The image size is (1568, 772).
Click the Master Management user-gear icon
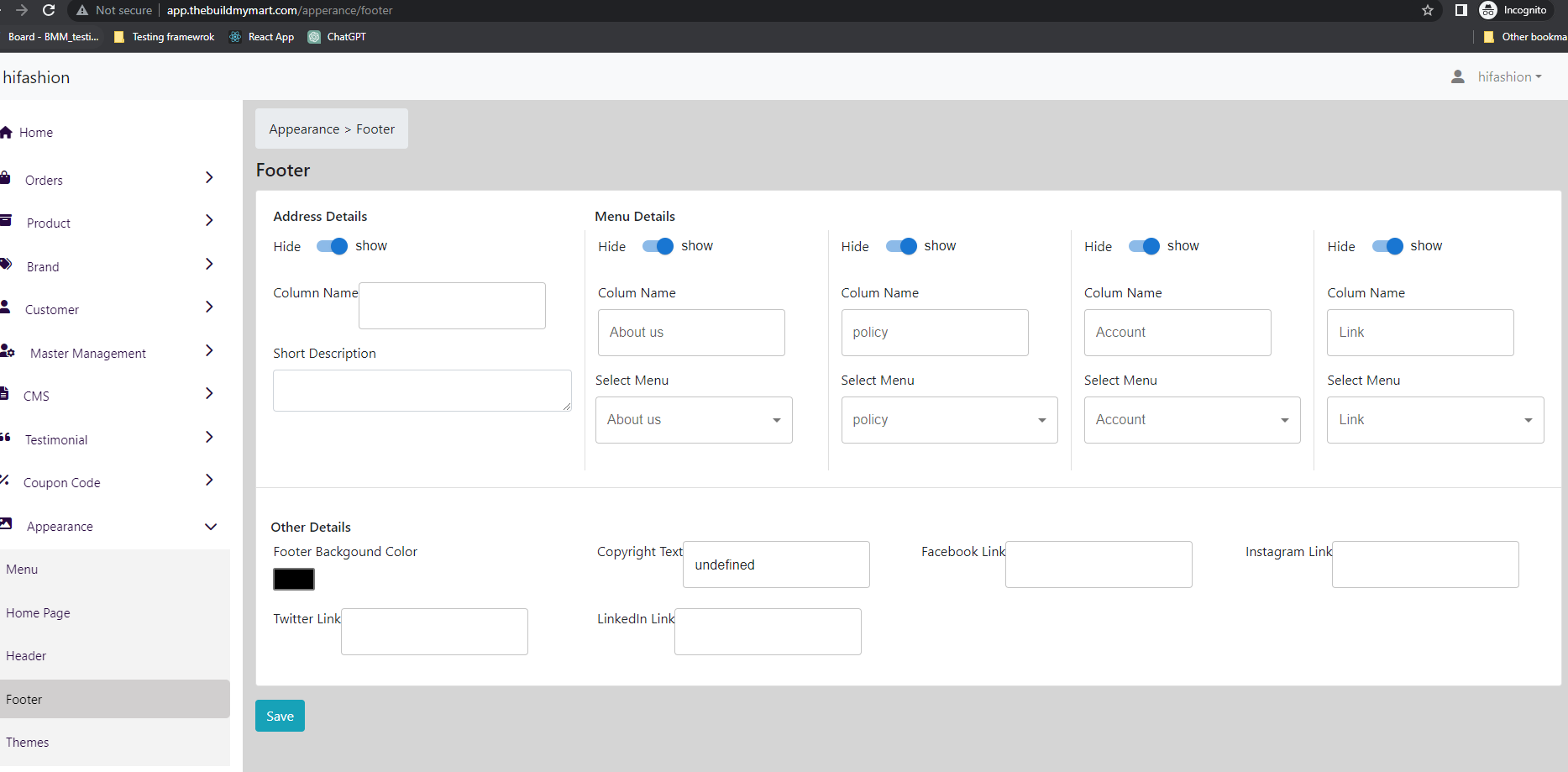coord(8,350)
